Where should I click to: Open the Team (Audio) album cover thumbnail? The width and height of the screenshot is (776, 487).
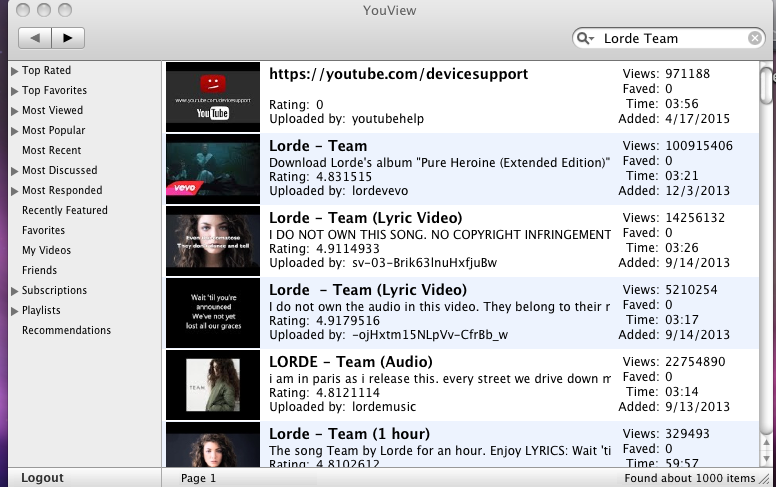coord(213,385)
